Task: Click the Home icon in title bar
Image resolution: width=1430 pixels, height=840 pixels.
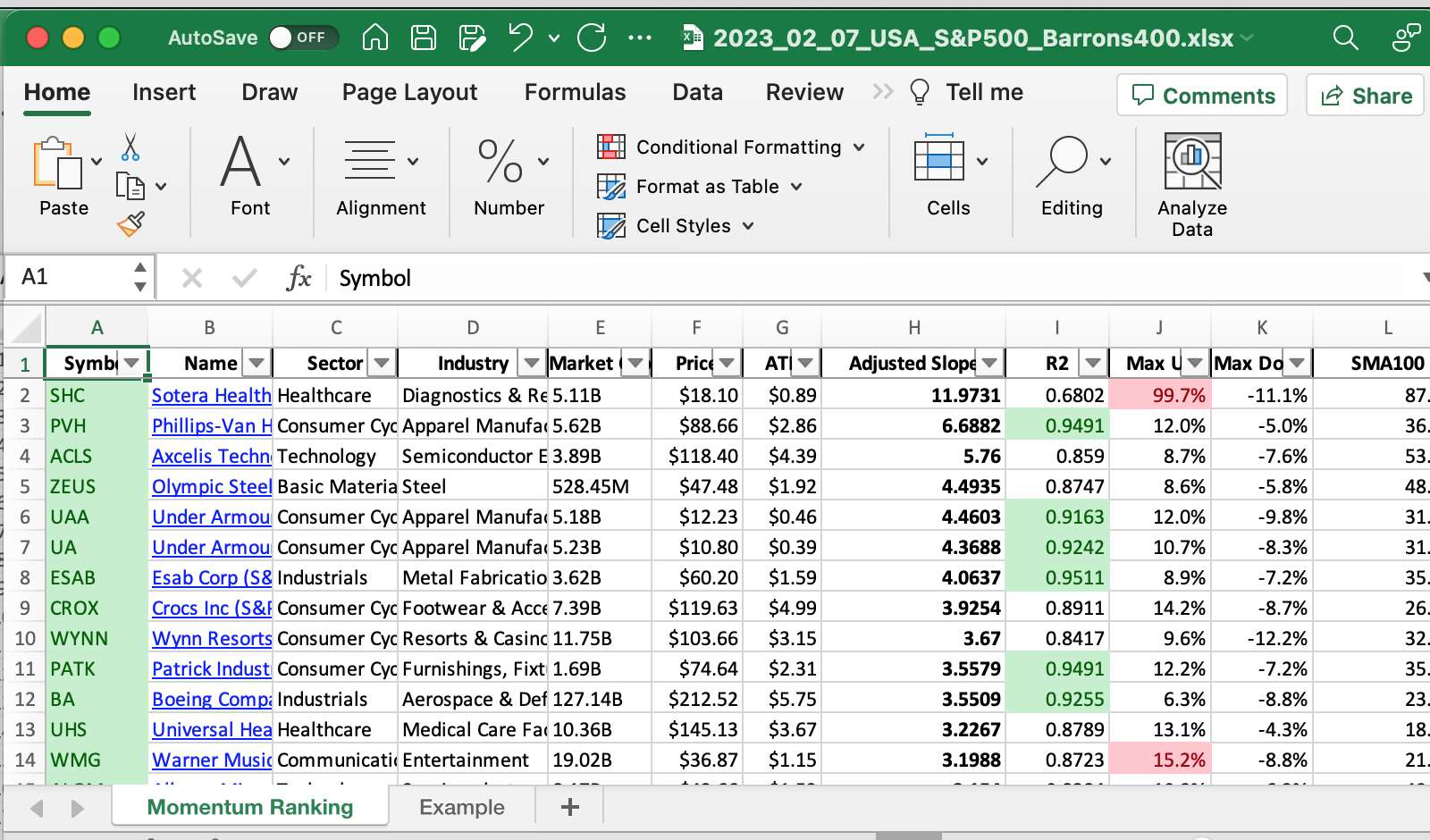Action: pyautogui.click(x=375, y=38)
